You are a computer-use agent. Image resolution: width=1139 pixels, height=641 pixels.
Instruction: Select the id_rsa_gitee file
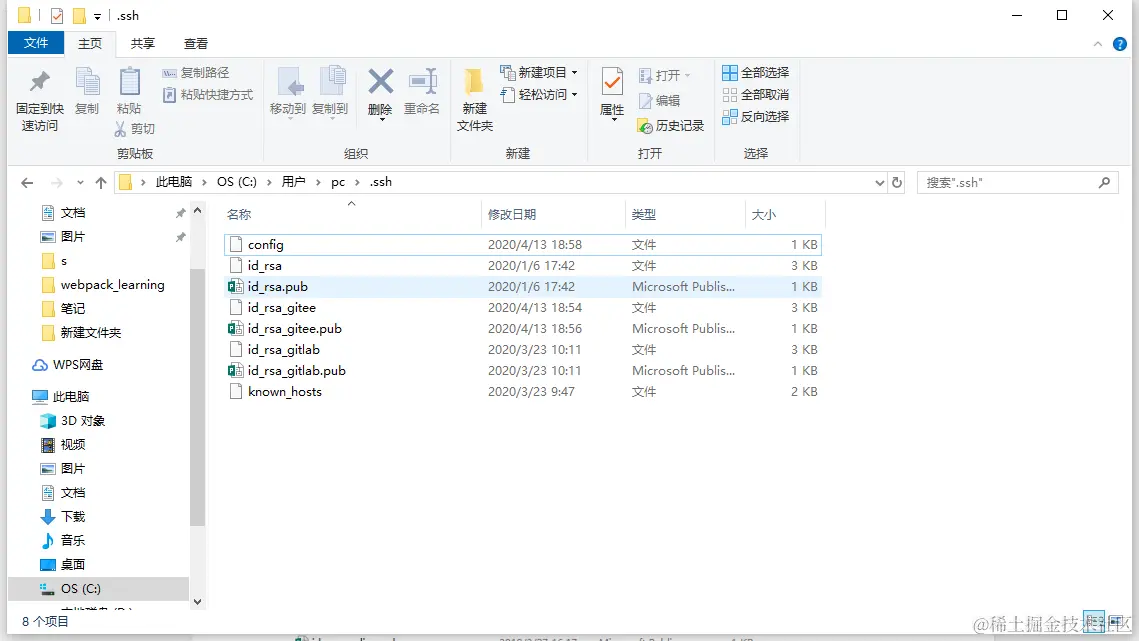click(x=523, y=308)
